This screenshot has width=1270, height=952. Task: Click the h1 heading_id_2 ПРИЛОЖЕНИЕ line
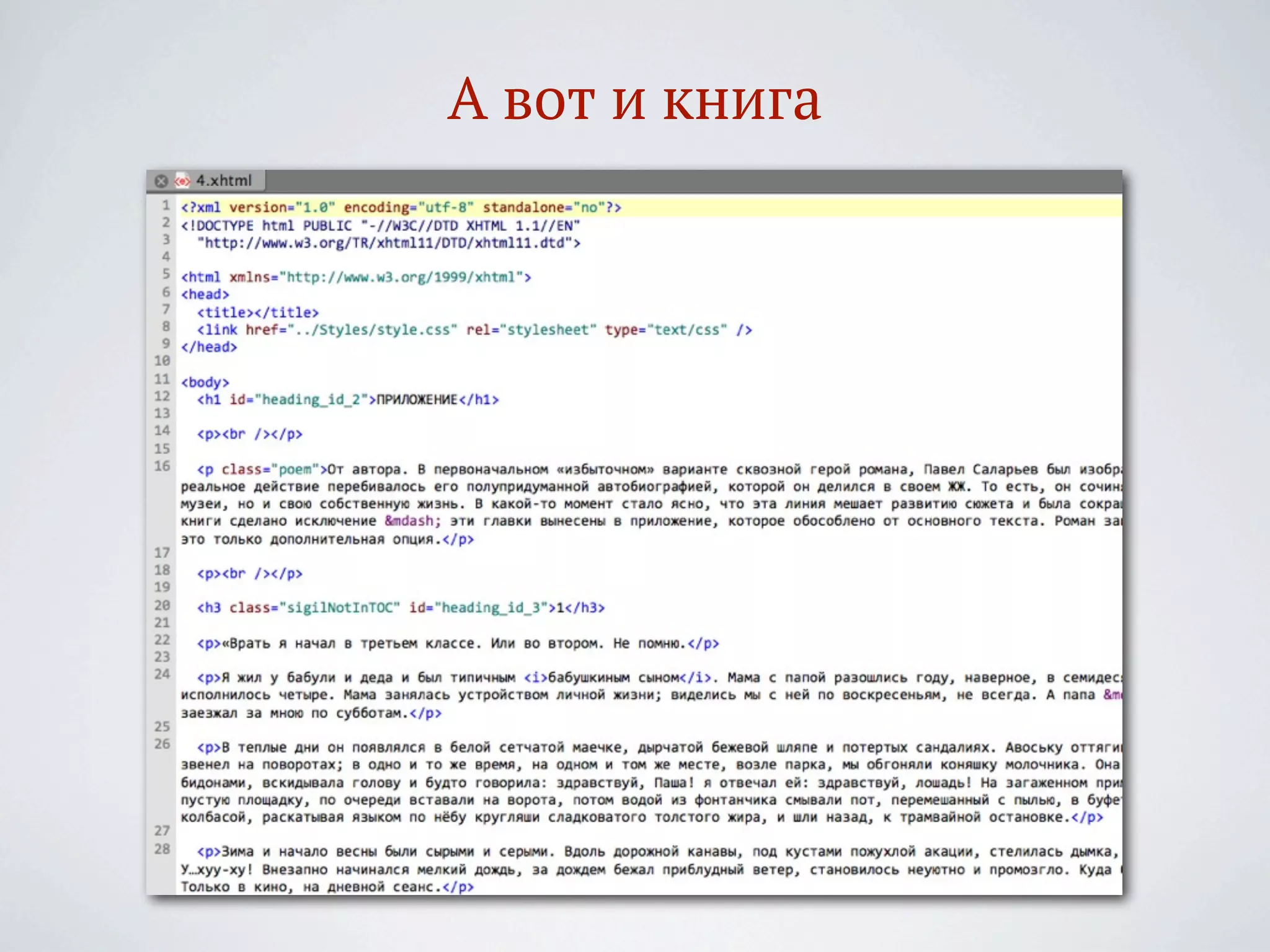point(348,400)
